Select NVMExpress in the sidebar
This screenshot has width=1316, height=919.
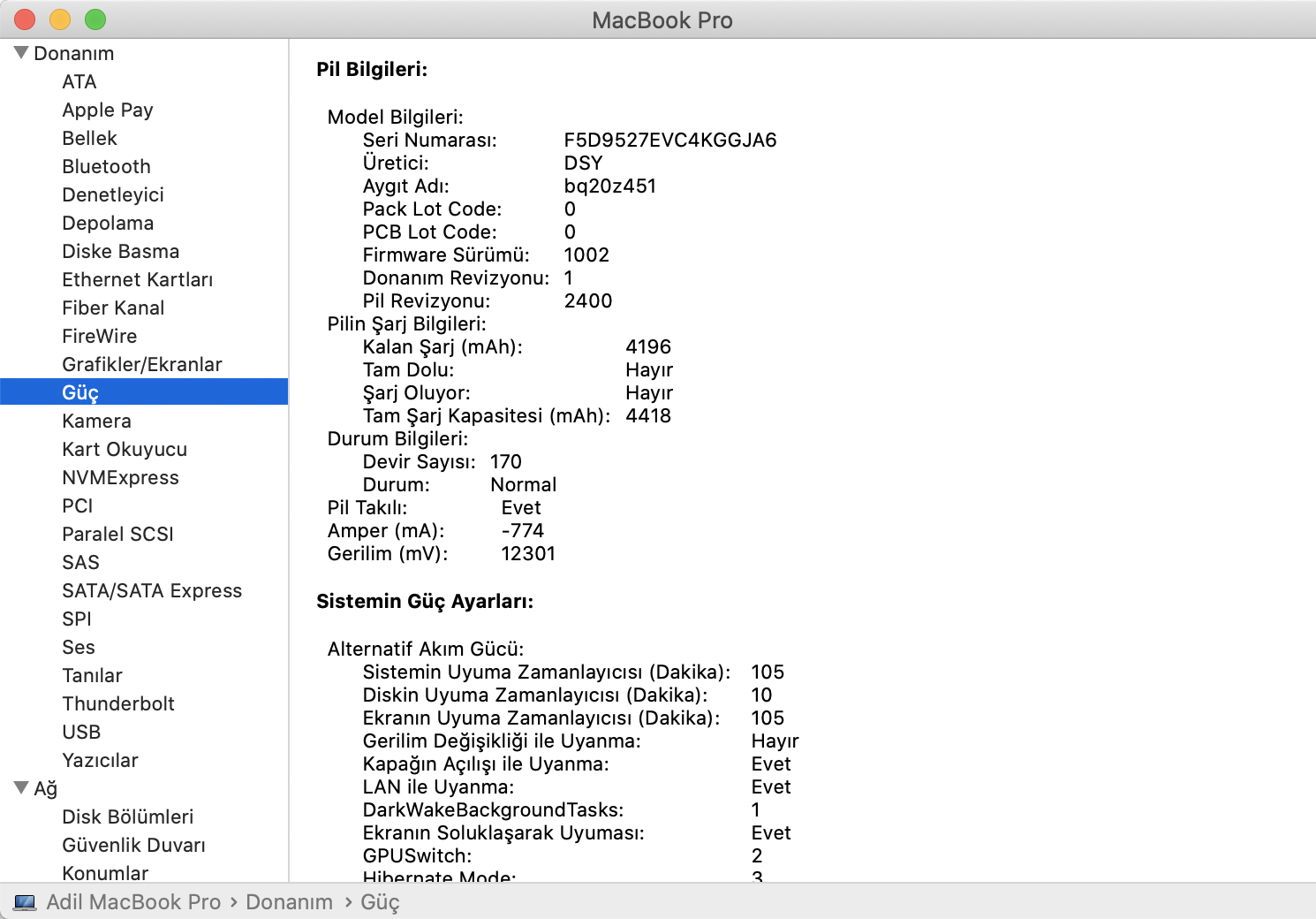pos(120,478)
